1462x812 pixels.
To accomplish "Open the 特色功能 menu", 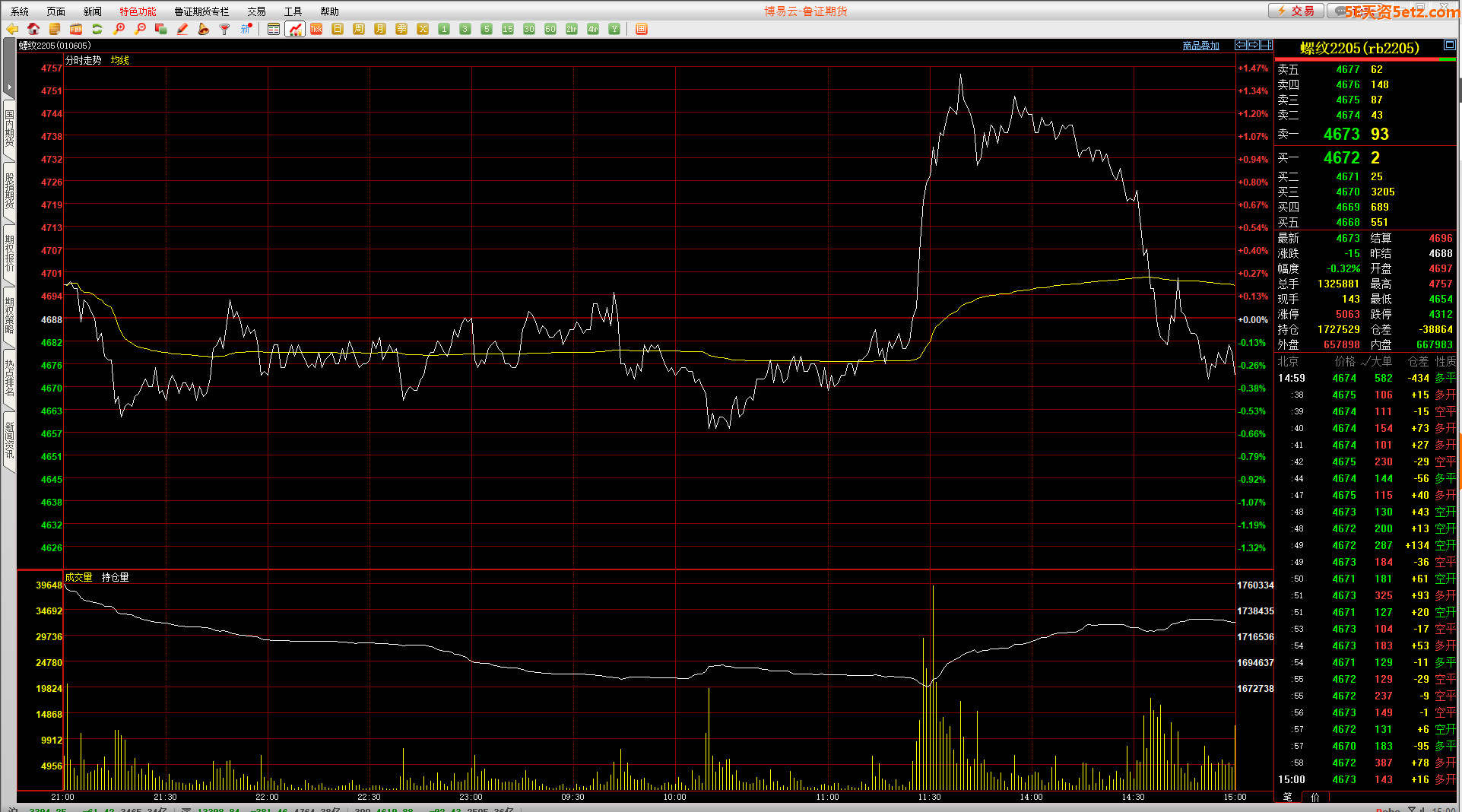I will [x=138, y=11].
